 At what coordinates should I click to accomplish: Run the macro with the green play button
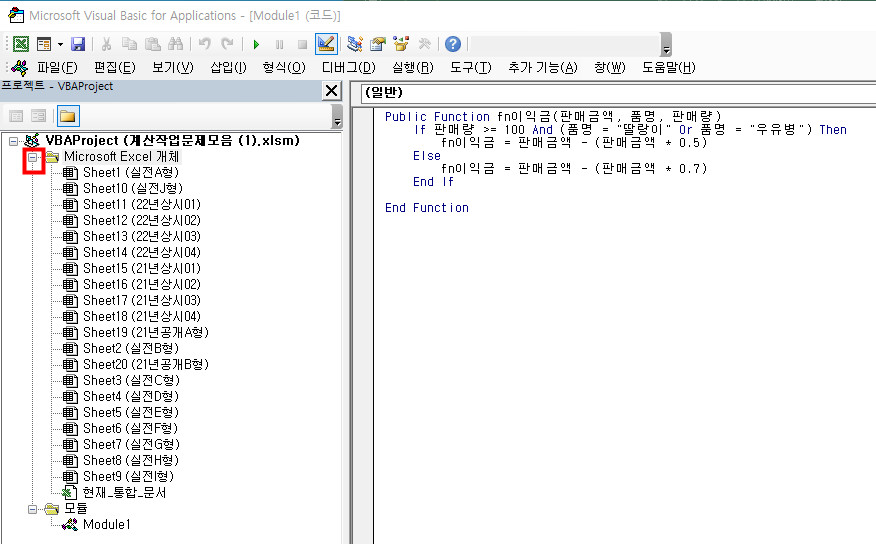[256, 44]
